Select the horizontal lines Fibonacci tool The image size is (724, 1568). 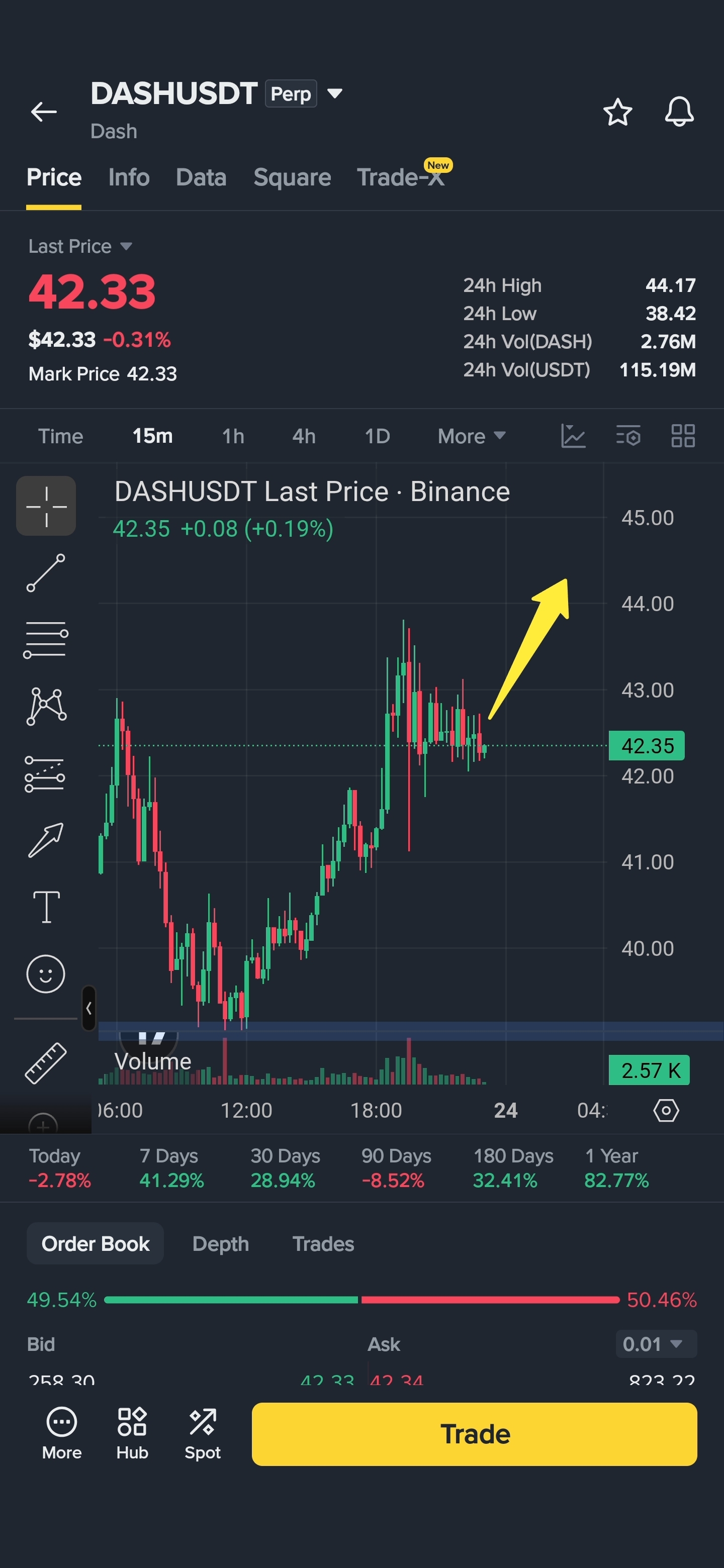(46, 640)
